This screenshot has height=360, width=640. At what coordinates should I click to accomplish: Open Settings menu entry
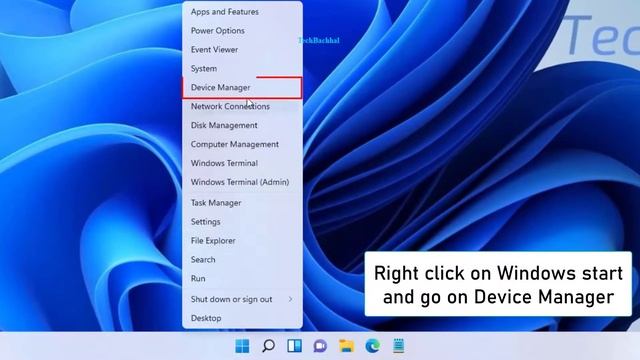point(242,222)
